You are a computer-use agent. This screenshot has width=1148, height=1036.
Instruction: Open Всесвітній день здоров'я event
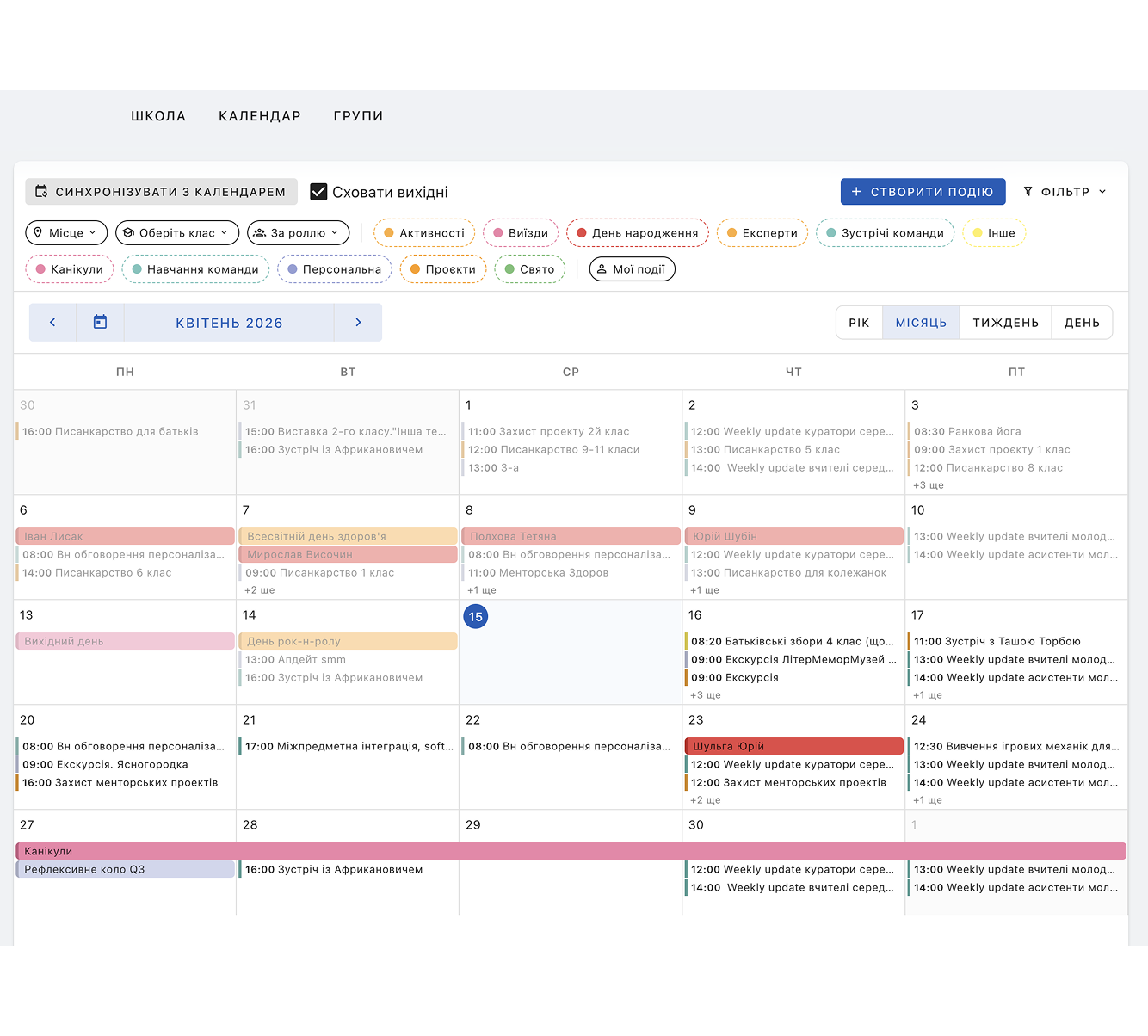click(x=348, y=536)
